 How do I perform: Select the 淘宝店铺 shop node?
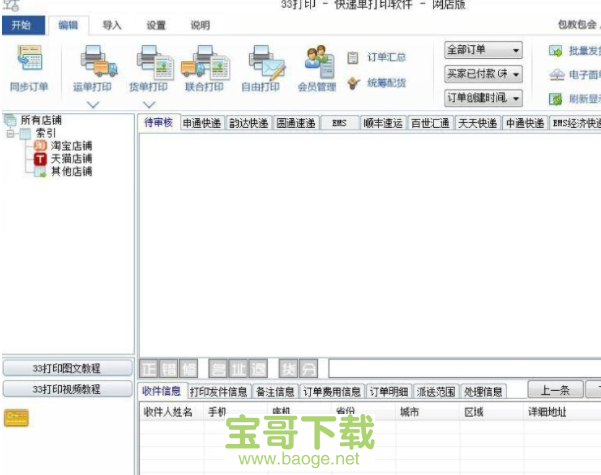(63, 146)
